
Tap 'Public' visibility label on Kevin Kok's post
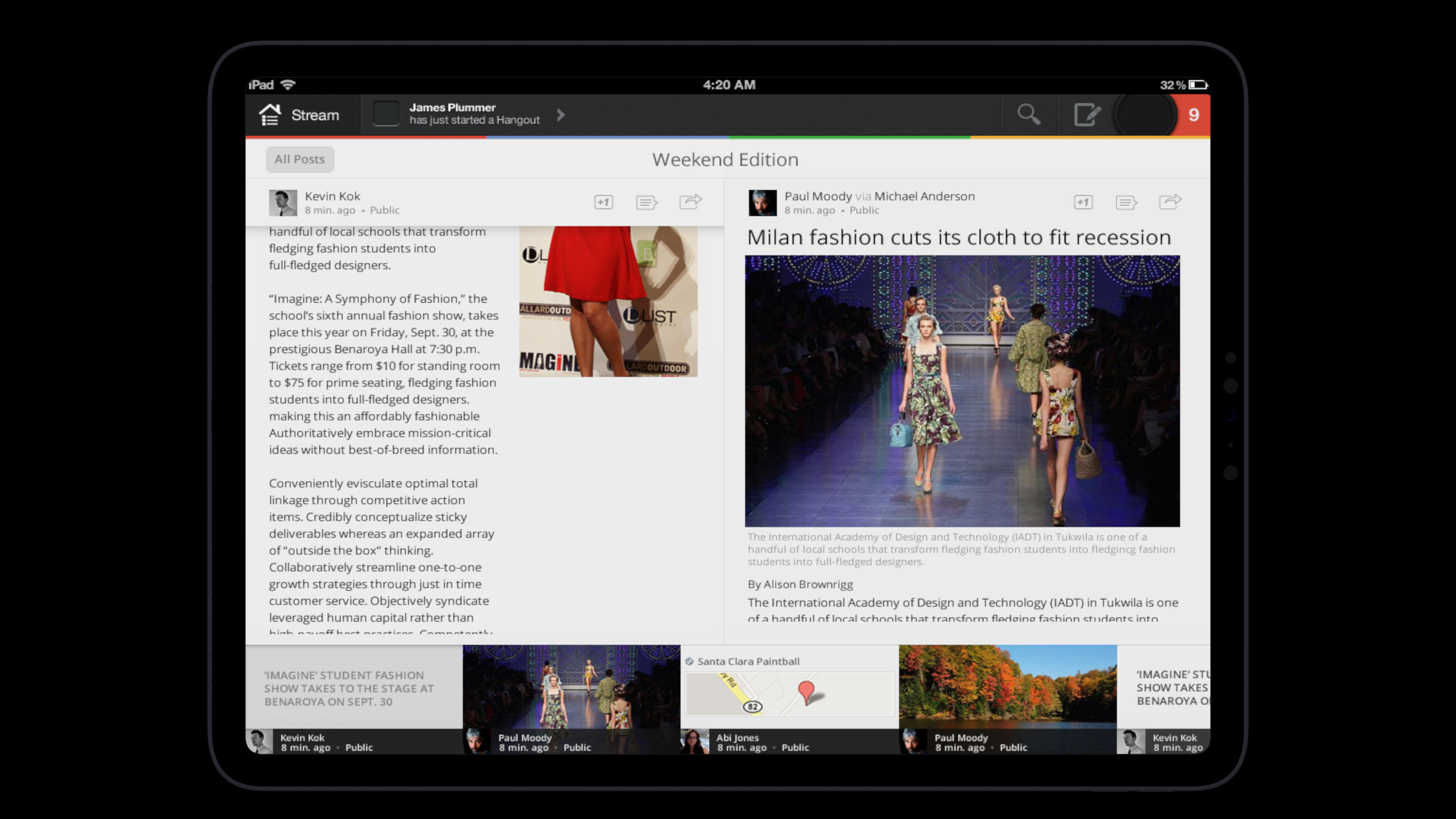[384, 210]
